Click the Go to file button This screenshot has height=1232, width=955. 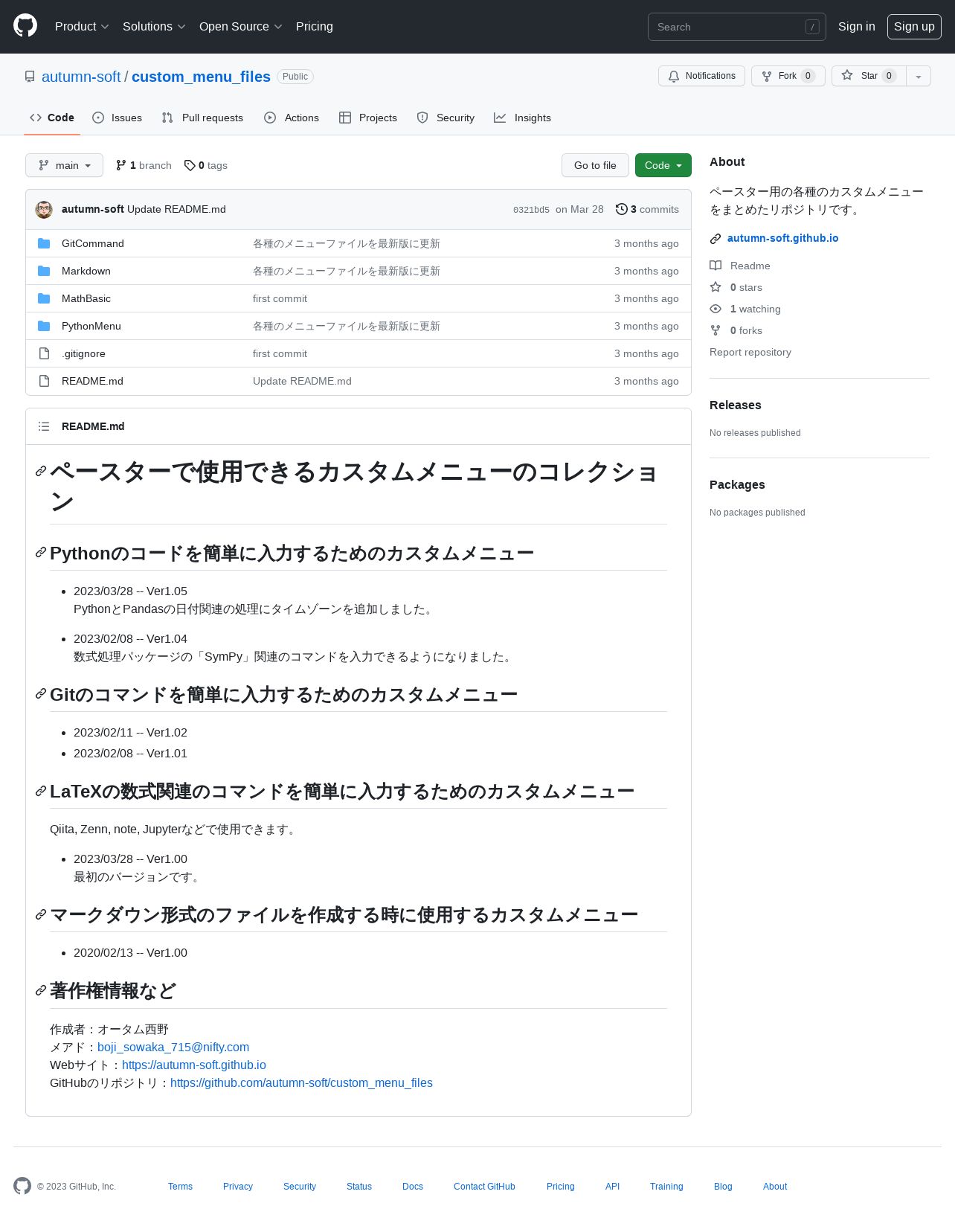(595, 165)
